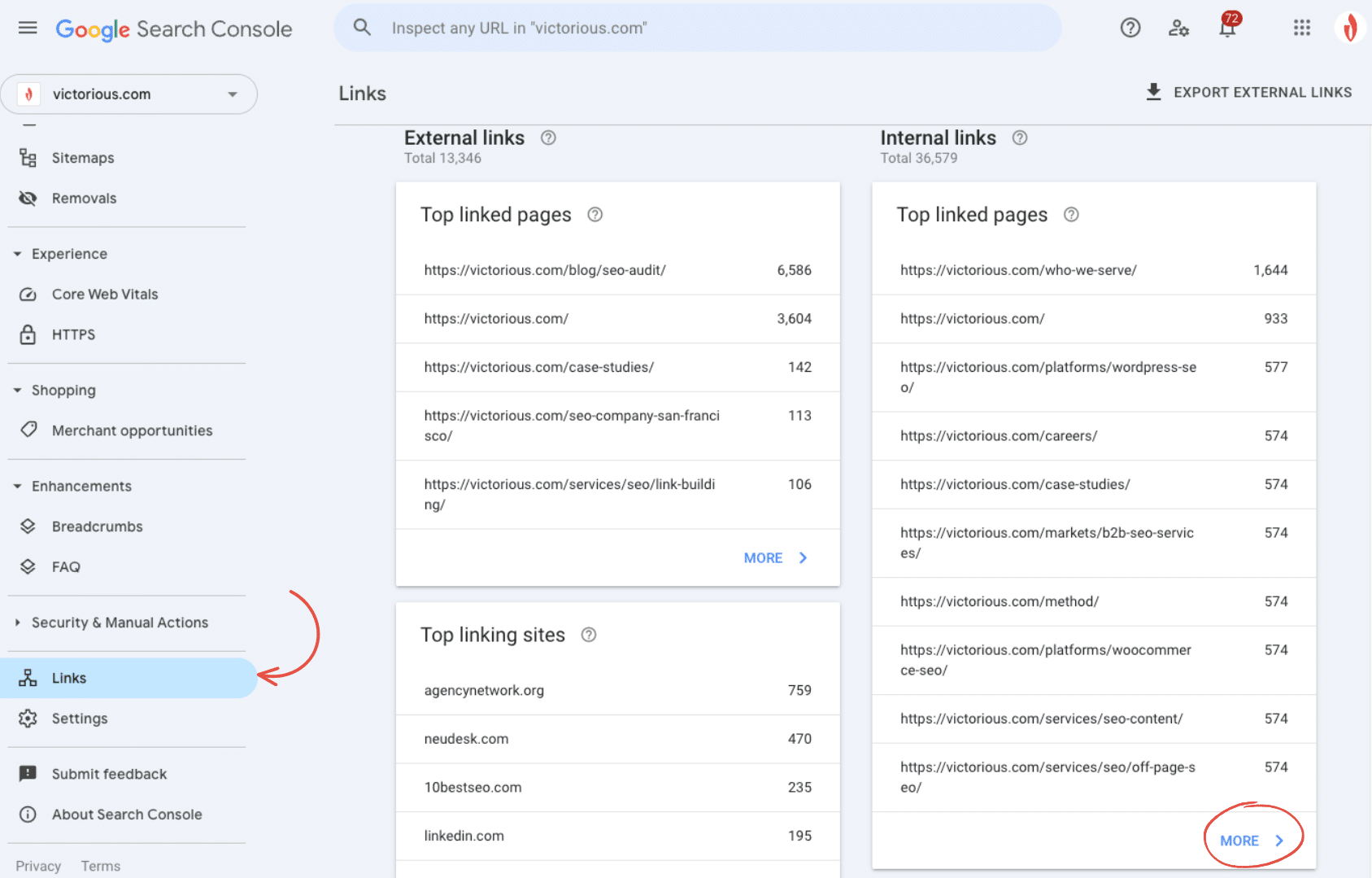Screen dimensions: 1372x878
Task: Select the linkedin.com linking site
Action: point(617,836)
